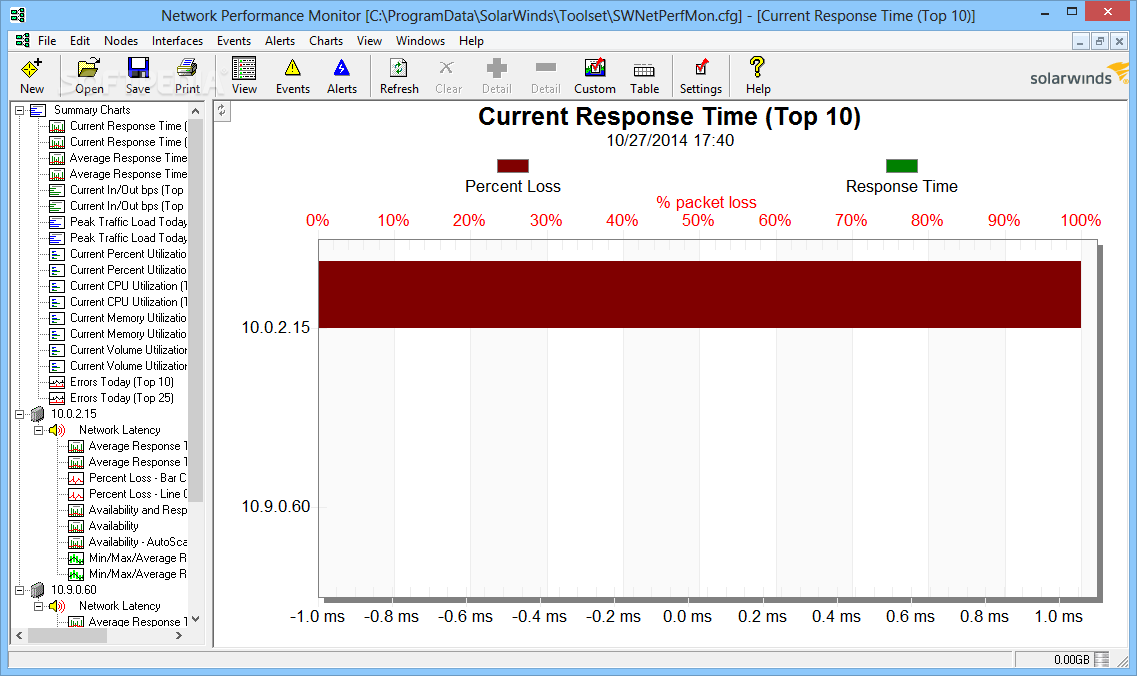Click the New toolbar icon
Image resolution: width=1137 pixels, height=676 pixels.
31,69
